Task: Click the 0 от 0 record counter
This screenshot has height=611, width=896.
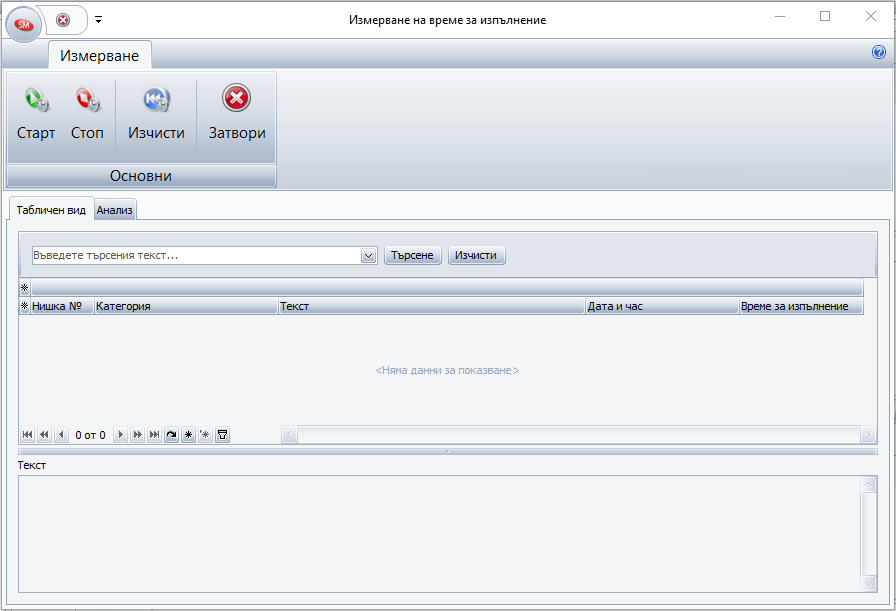Action: tap(90, 435)
